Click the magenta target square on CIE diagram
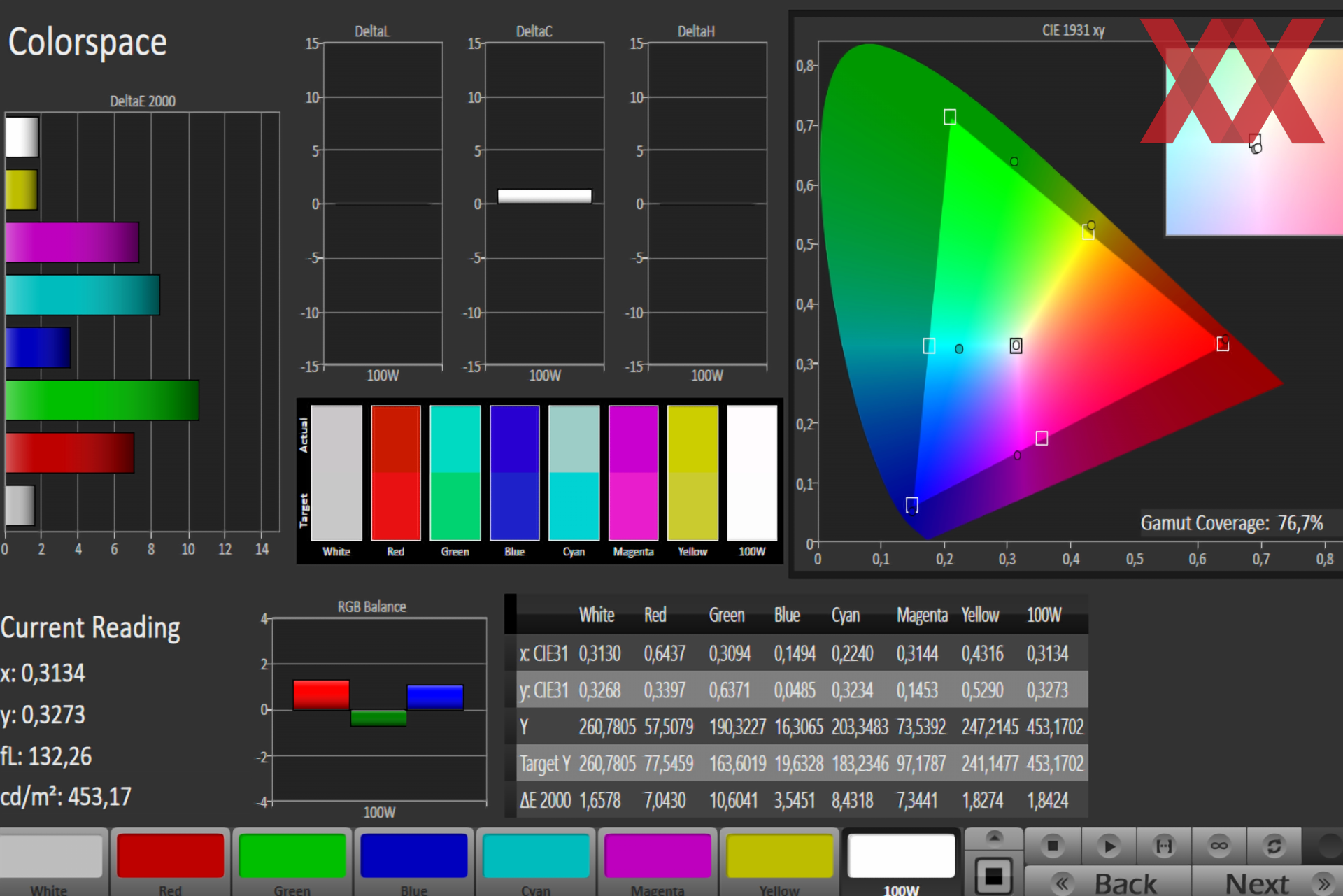 (x=1042, y=439)
